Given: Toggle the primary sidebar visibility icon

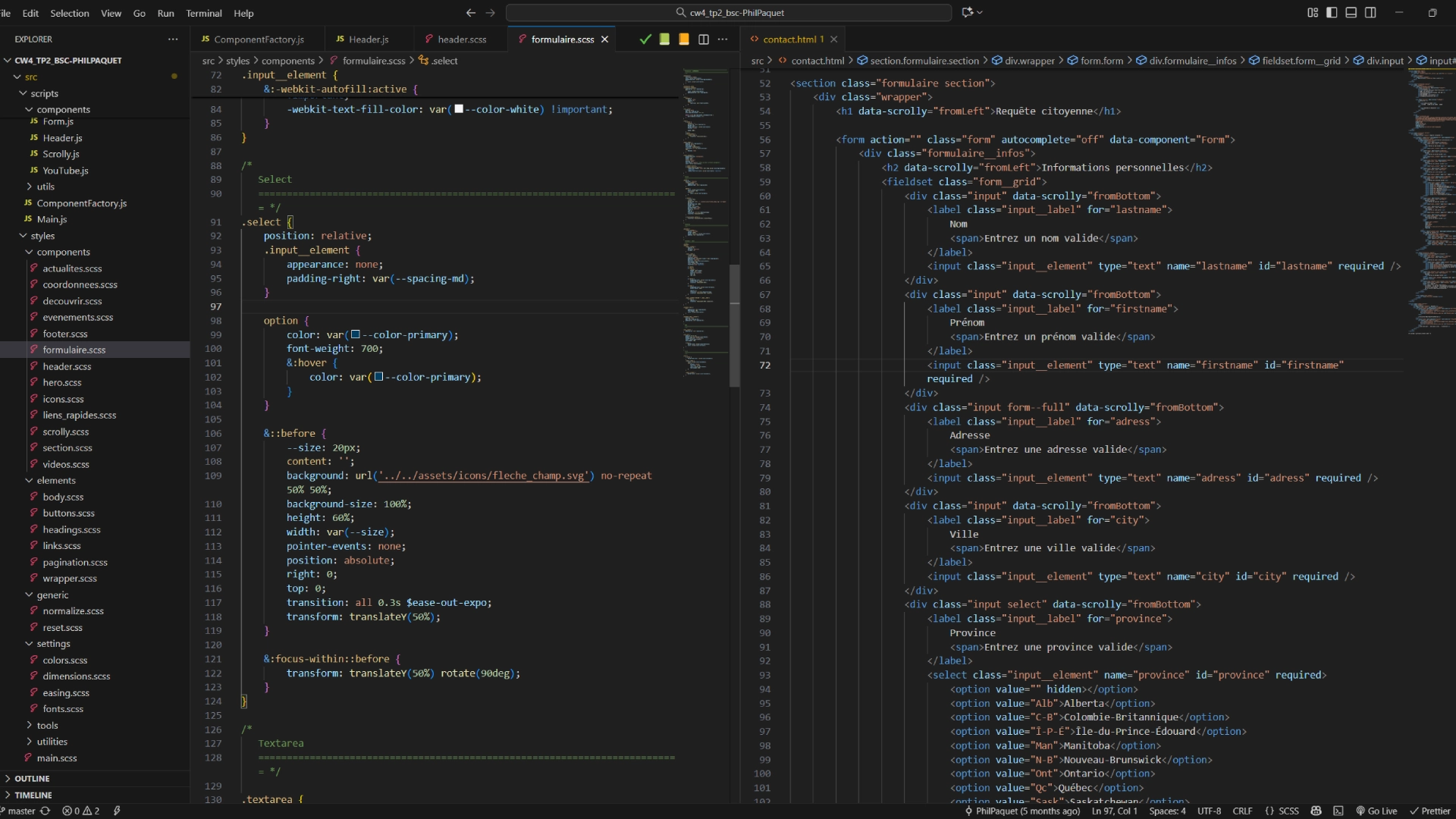Looking at the screenshot, I should 1332,13.
